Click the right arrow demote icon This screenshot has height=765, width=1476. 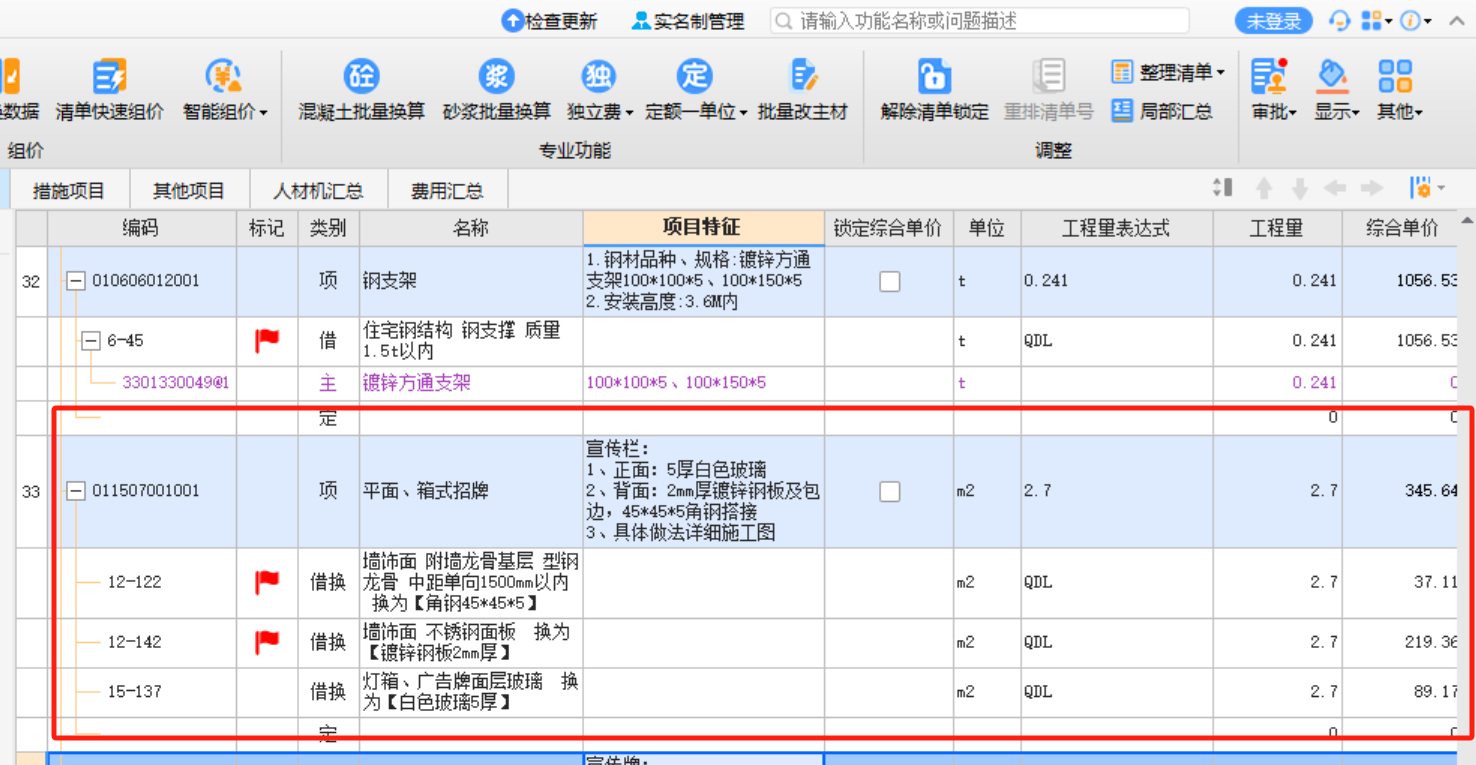tap(1371, 188)
